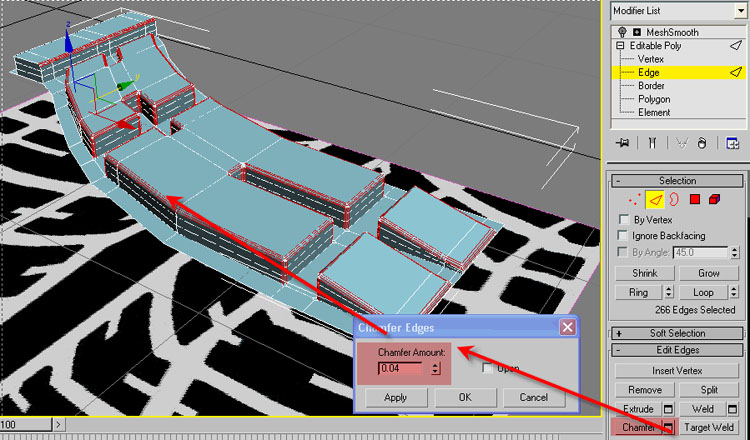
Task: Select Element sub-object cube icon
Action: coord(716,198)
